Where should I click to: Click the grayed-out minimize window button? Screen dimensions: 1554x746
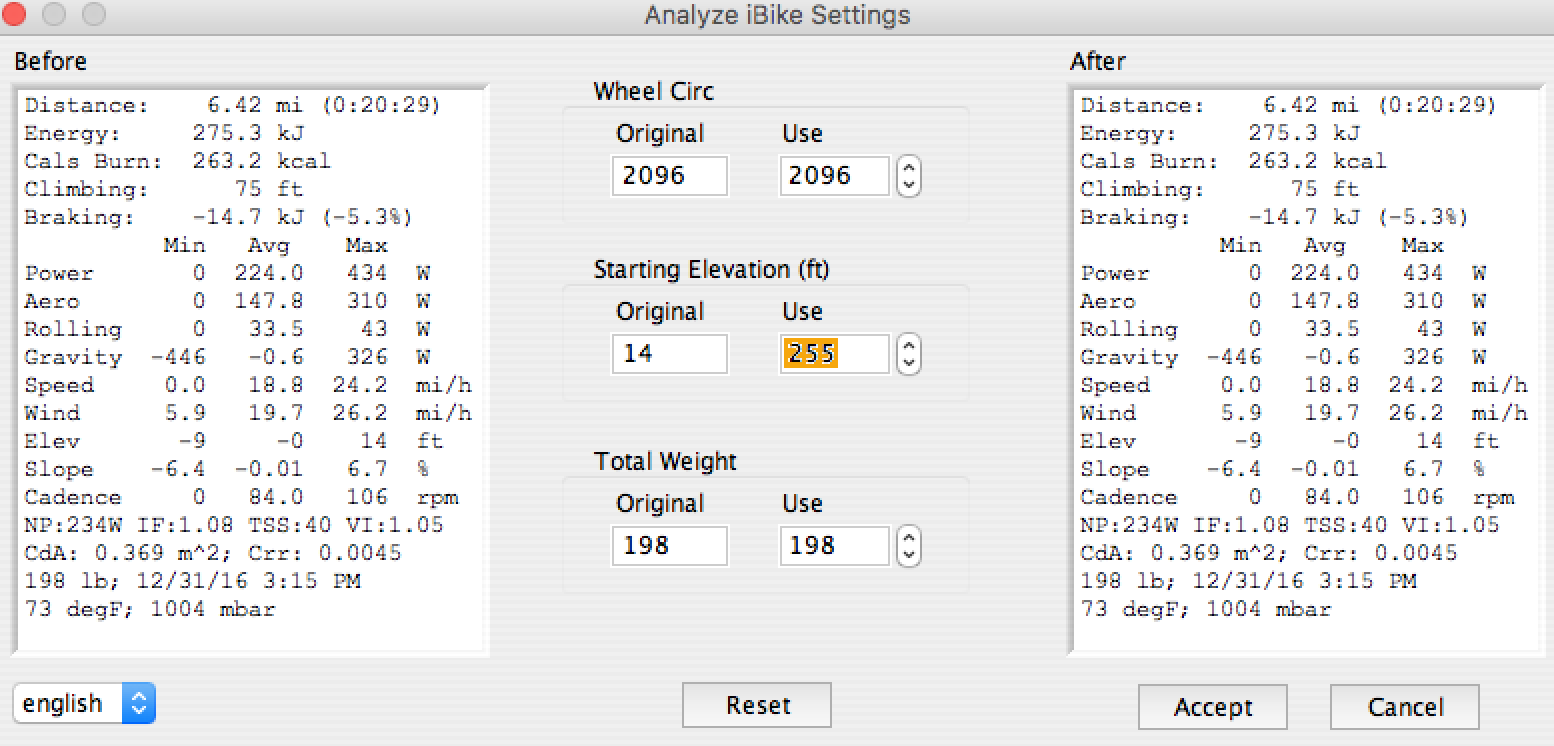tap(54, 15)
